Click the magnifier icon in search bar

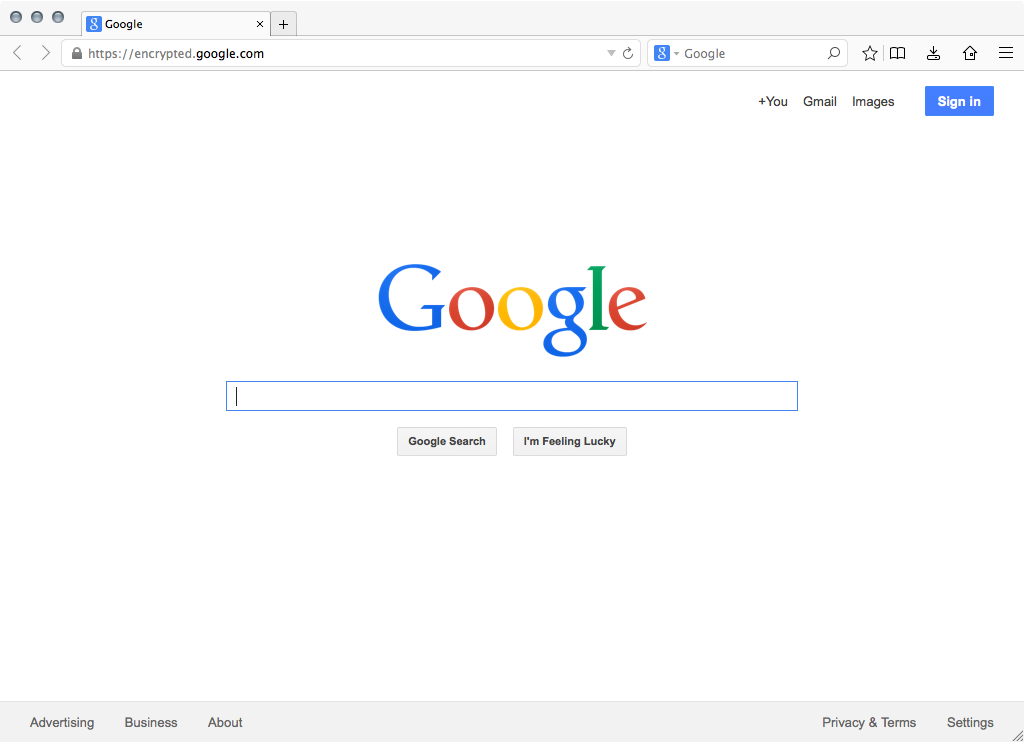tap(834, 54)
